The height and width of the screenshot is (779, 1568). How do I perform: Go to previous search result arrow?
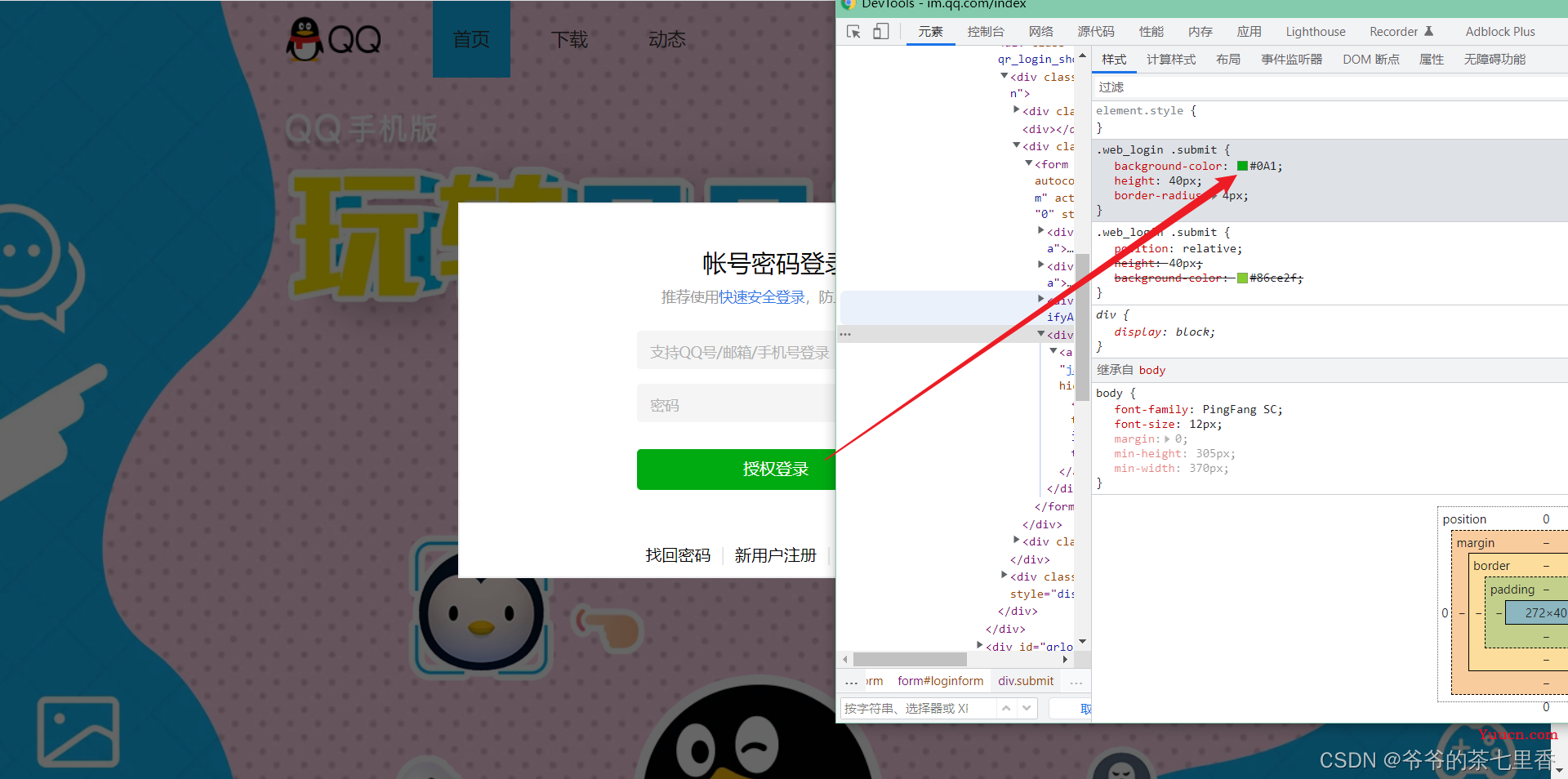coord(1006,708)
